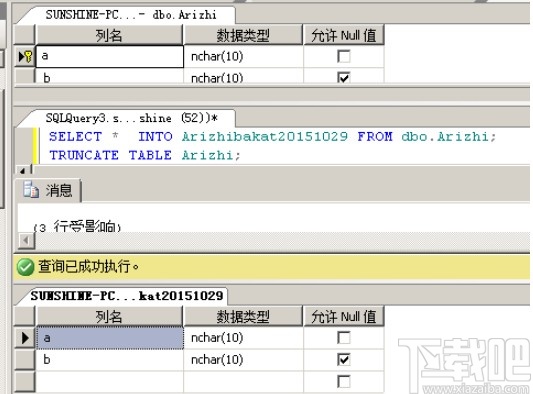533x394 pixels.
Task: Click the row selector arrow for column a in bottom table
Action: click(x=25, y=338)
